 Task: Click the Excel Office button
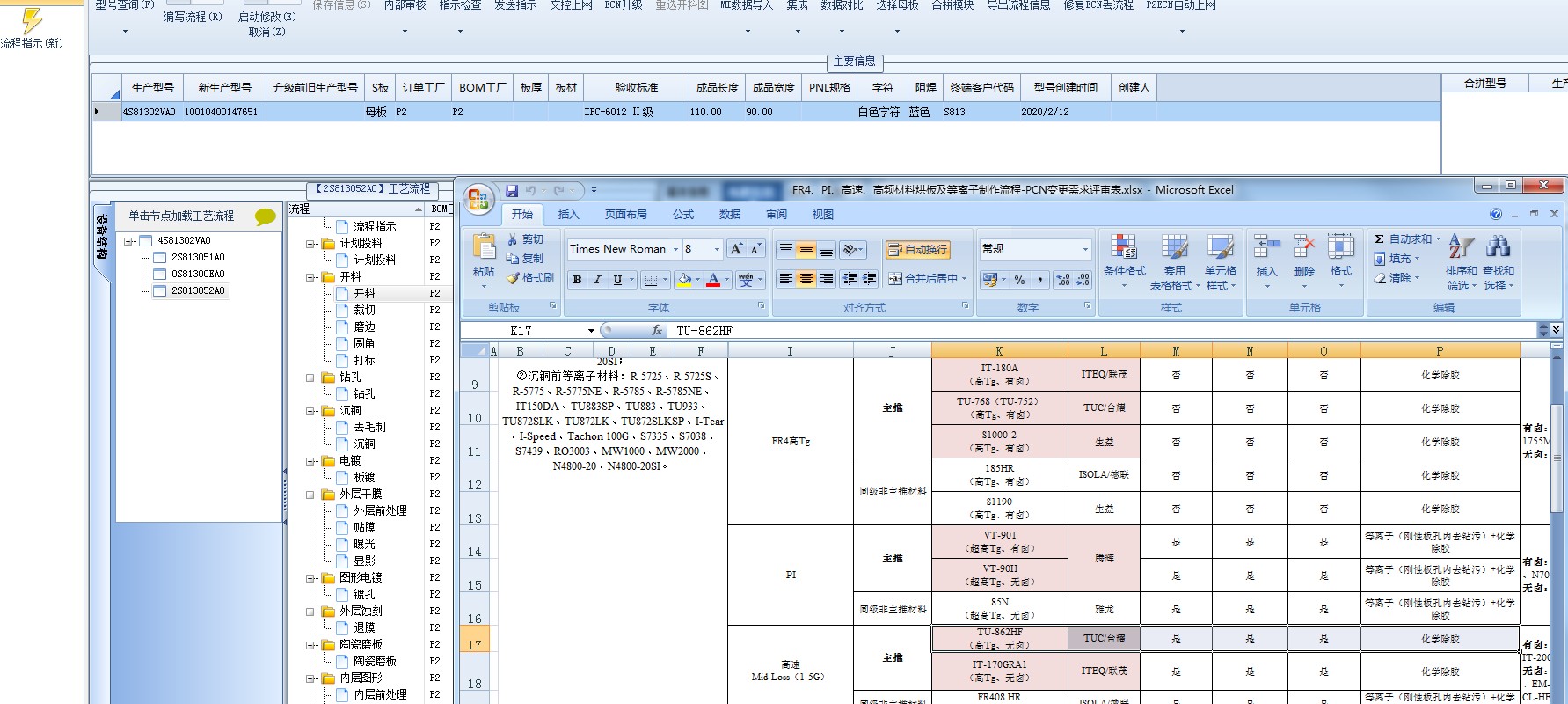pyautogui.click(x=478, y=199)
